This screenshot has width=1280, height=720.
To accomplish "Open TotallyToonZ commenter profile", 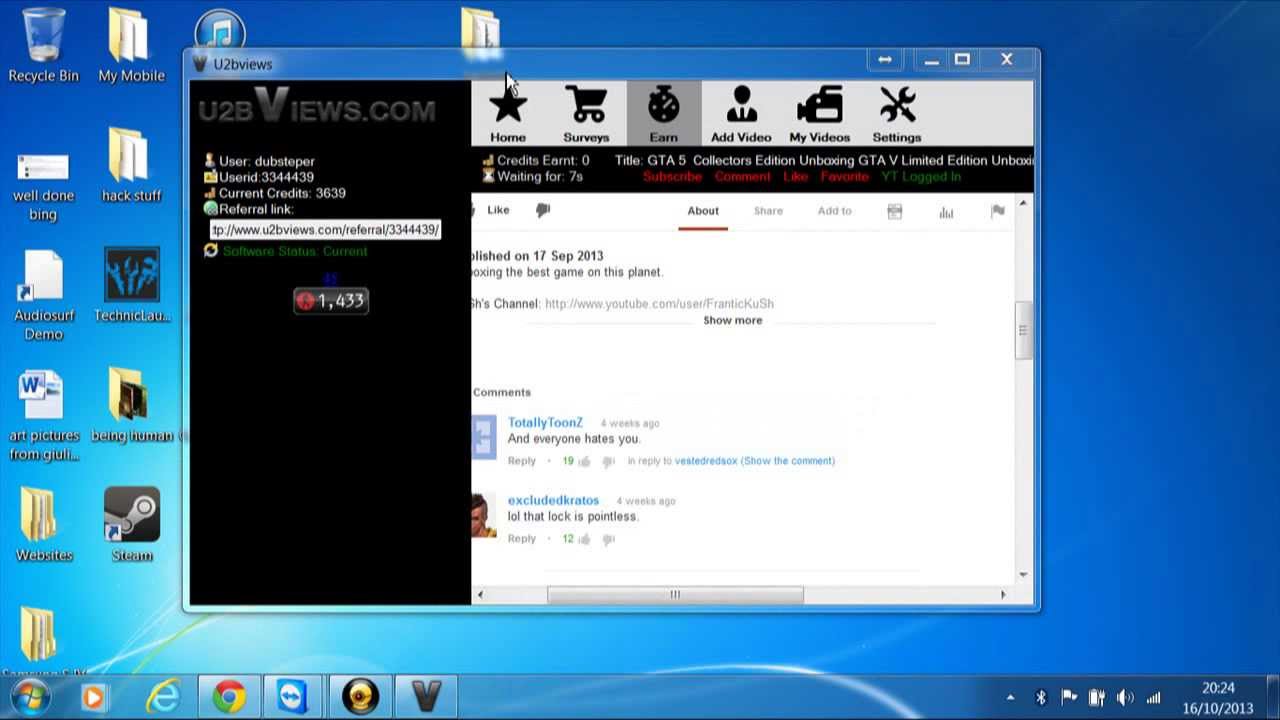I will pyautogui.click(x=545, y=423).
